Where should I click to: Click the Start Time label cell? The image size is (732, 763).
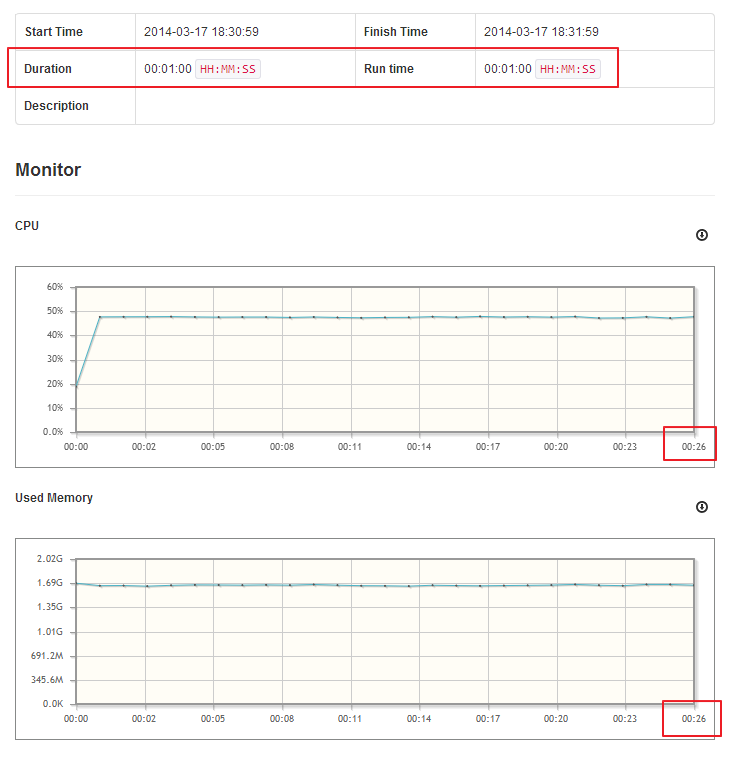[54, 32]
